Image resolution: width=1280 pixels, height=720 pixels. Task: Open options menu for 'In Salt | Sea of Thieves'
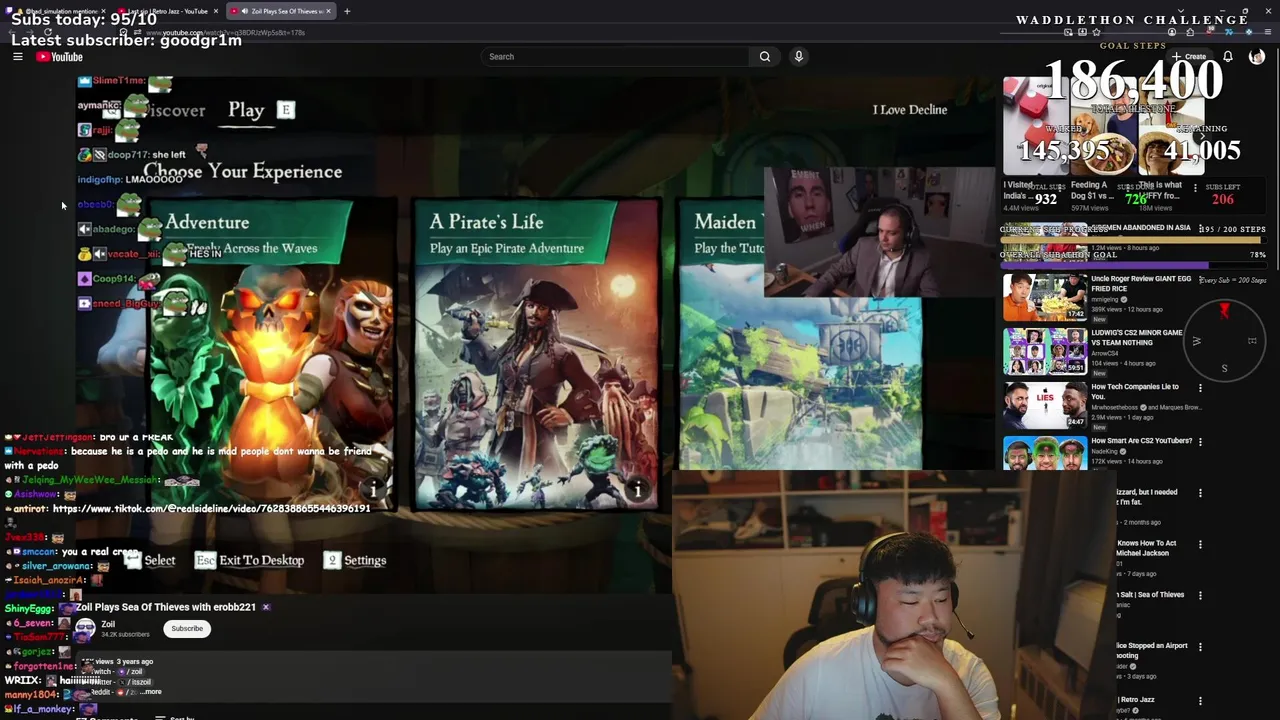(x=1200, y=596)
